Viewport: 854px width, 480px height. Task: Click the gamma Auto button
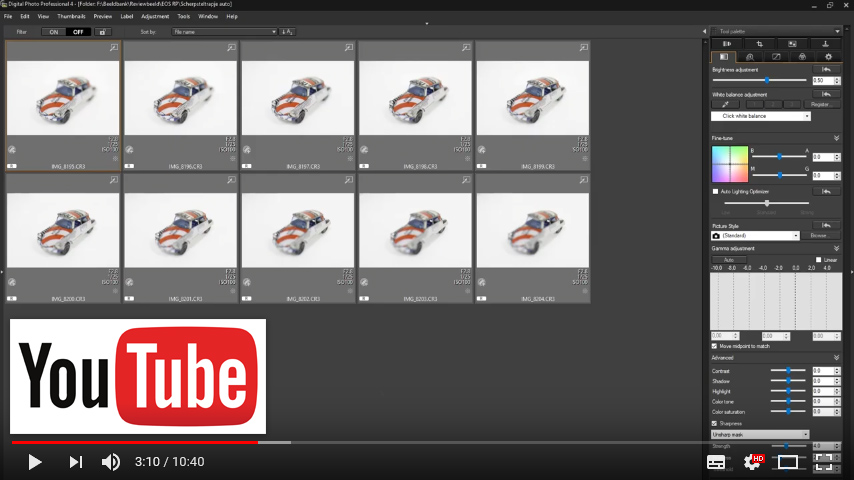point(729,260)
